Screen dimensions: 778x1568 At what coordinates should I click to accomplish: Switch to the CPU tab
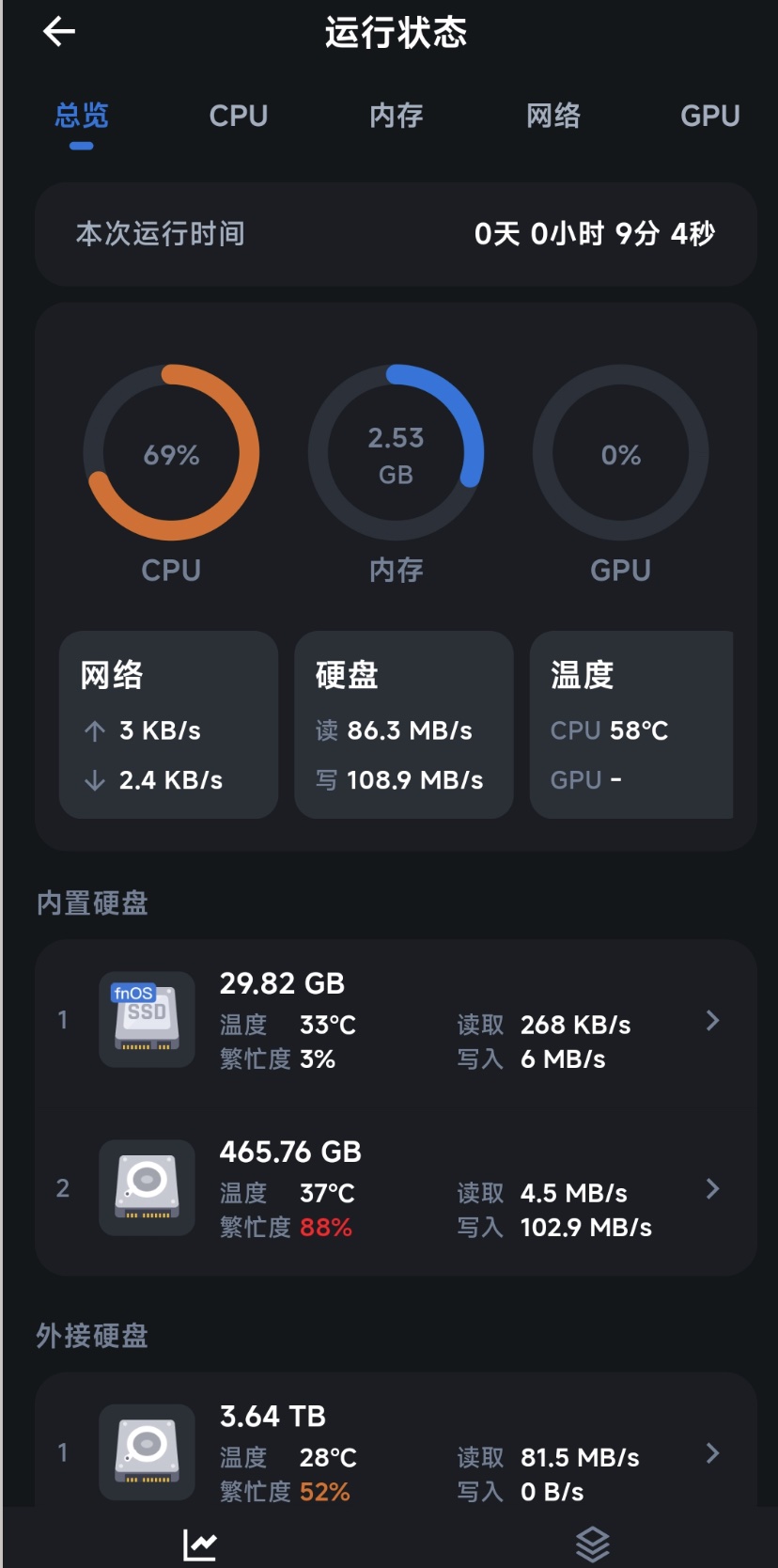[239, 116]
